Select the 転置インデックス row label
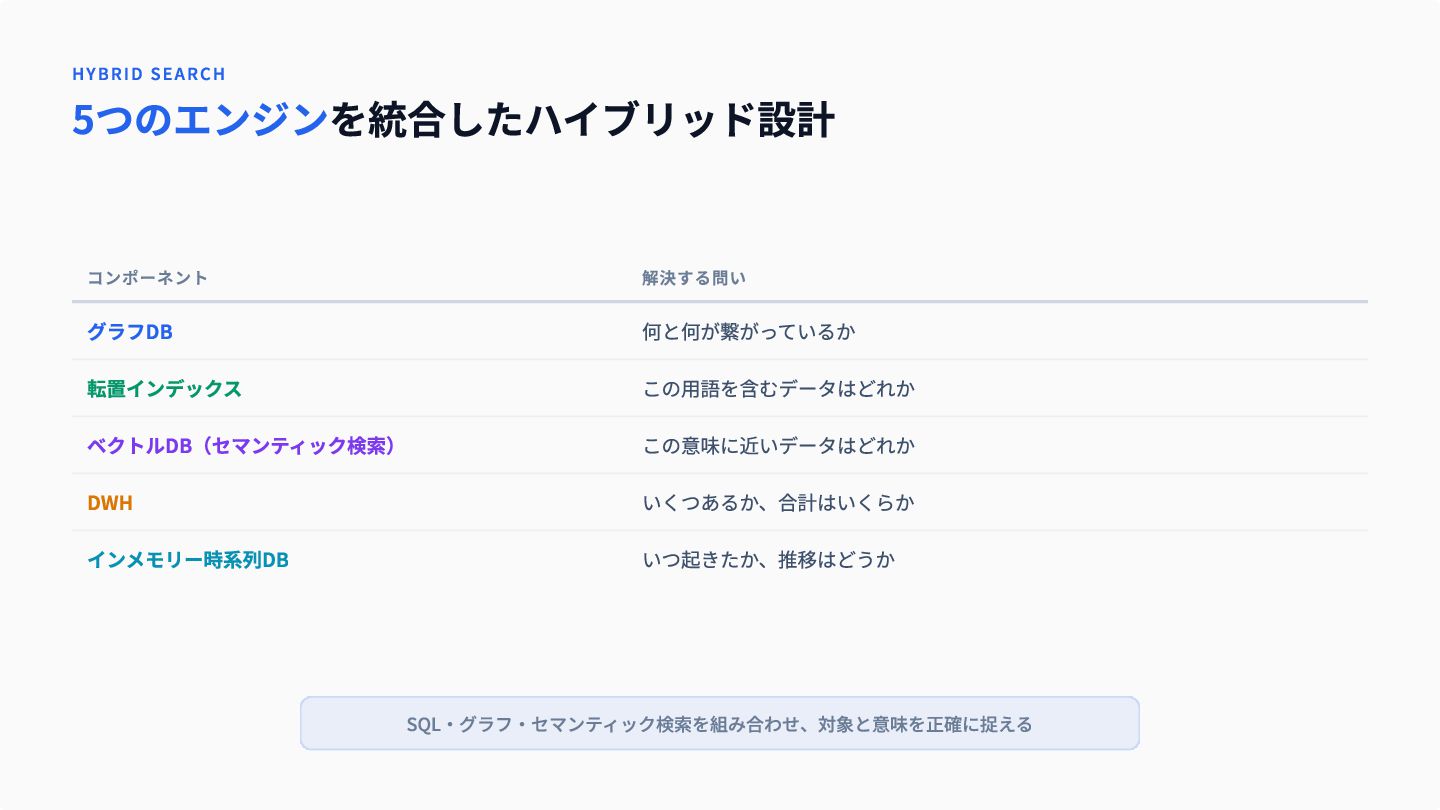 coord(164,388)
